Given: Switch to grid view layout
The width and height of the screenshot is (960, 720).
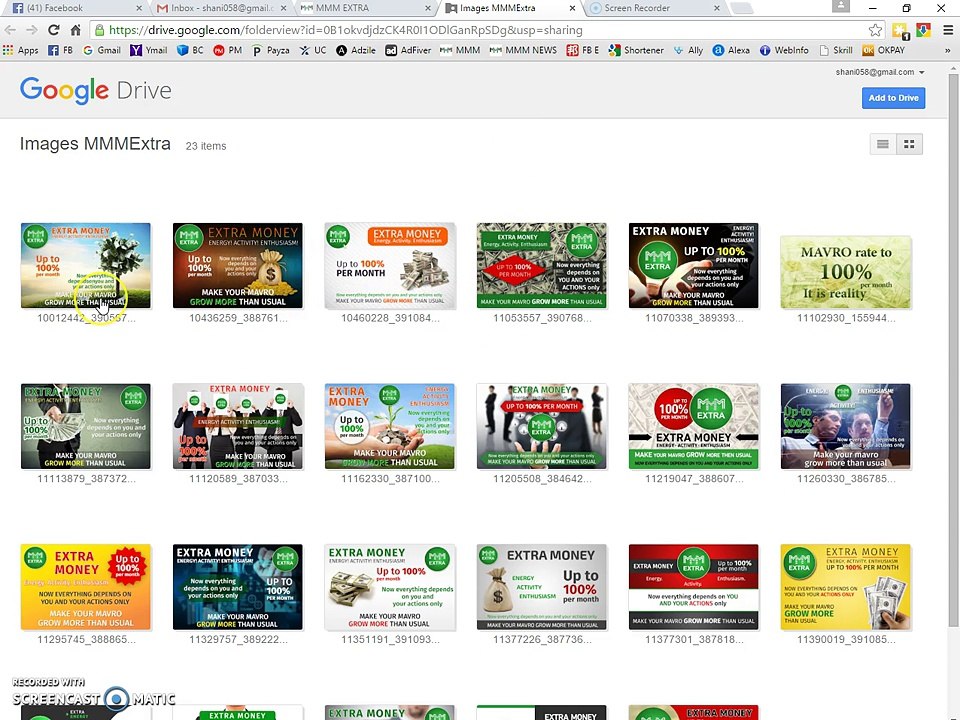Looking at the screenshot, I should point(909,144).
